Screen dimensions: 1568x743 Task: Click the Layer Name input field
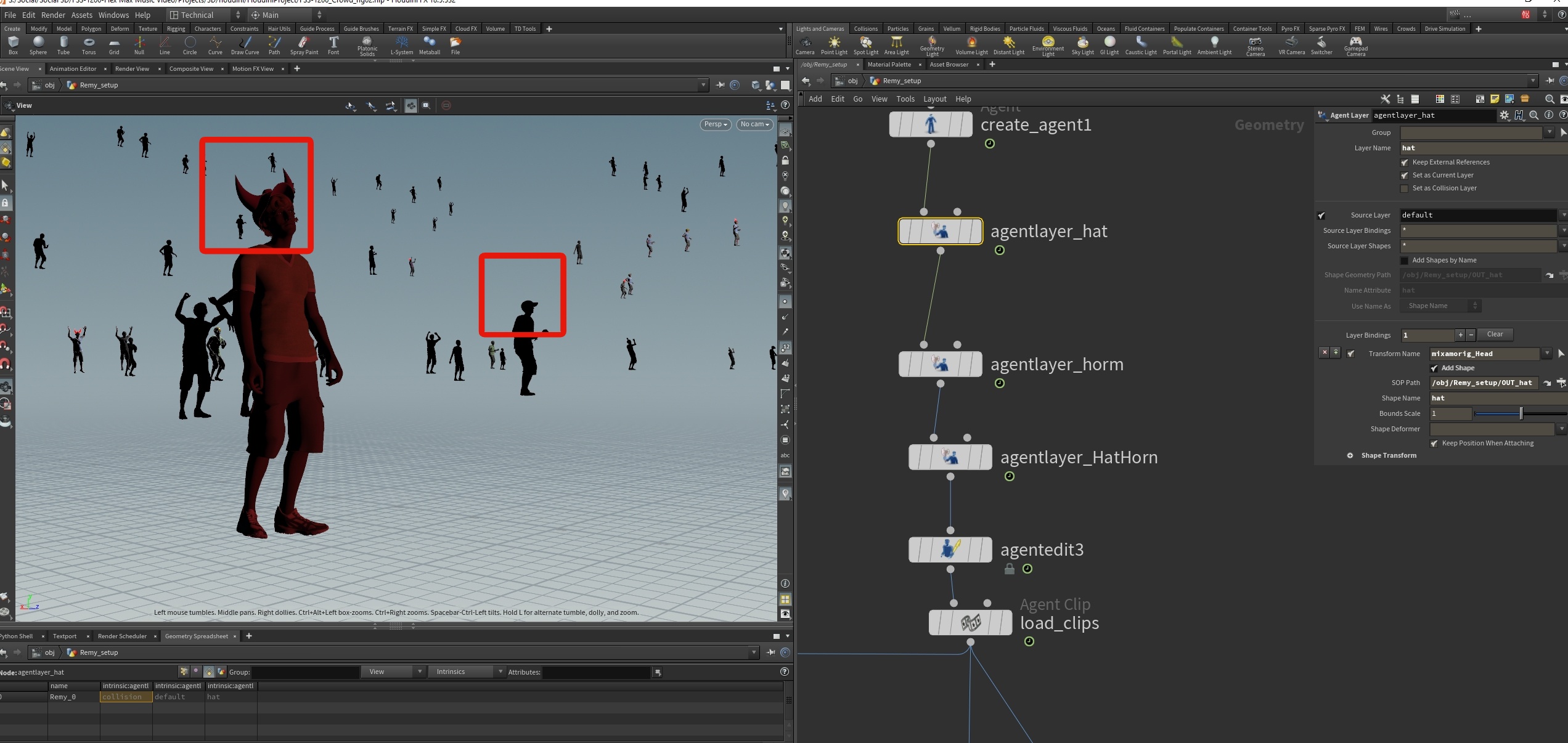click(1479, 148)
